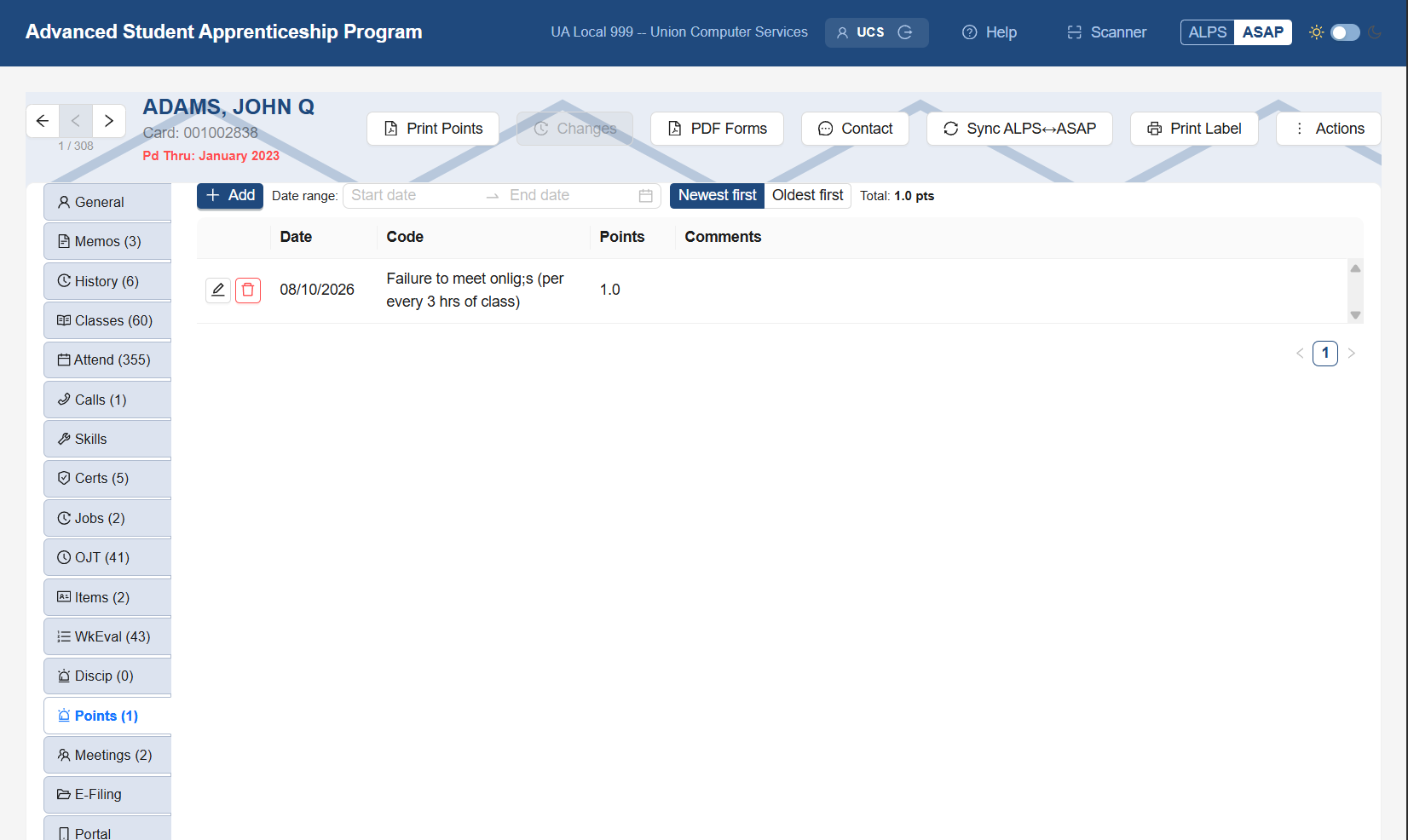Screen dimensions: 1408x840
Task: Sort points Newest first
Action: 717,196
